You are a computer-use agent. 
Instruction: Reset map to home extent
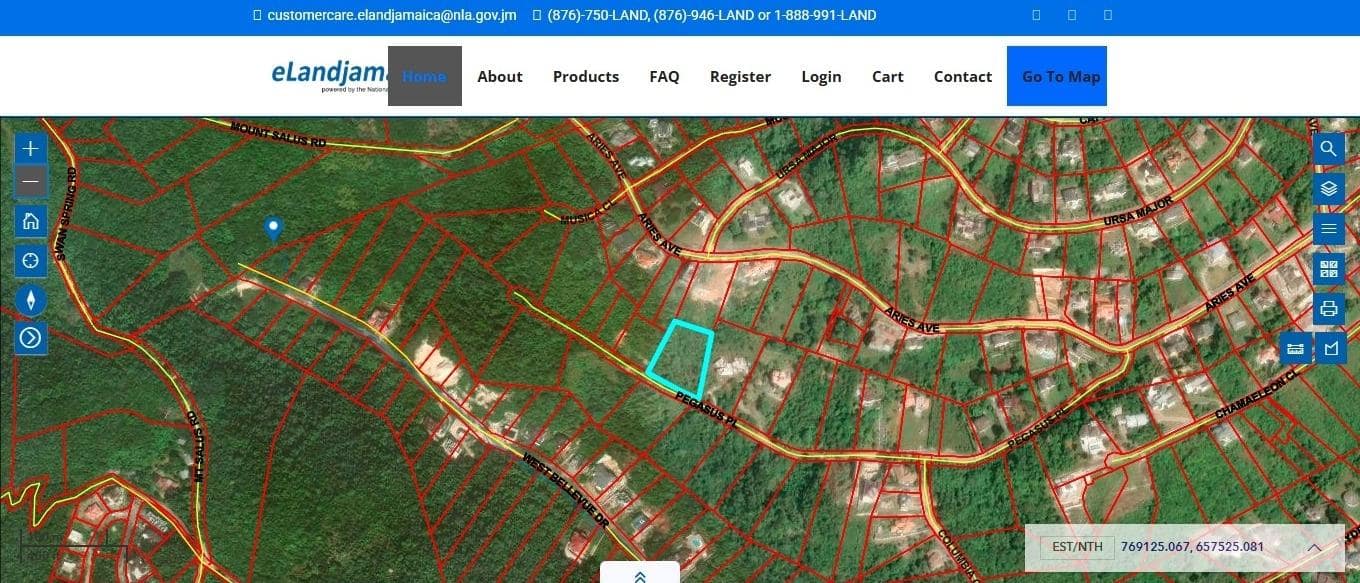pyautogui.click(x=31, y=221)
